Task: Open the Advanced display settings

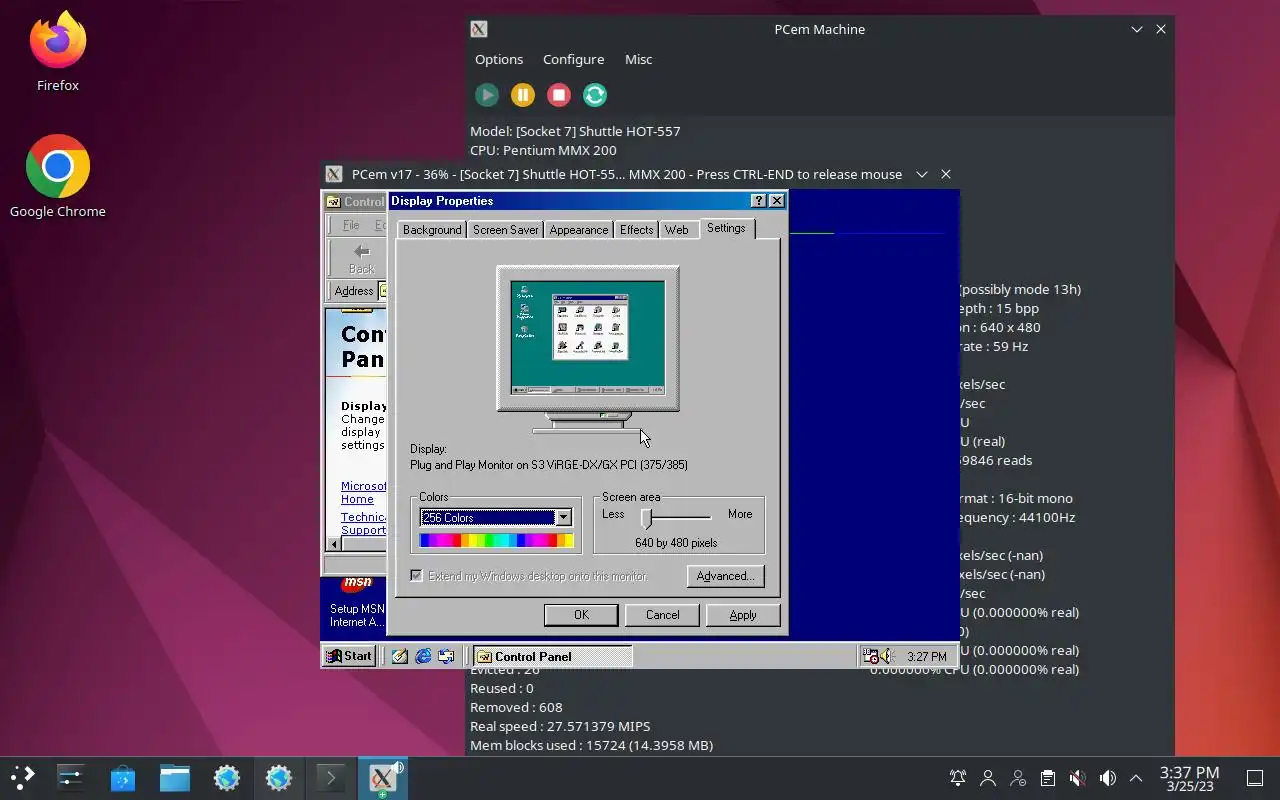Action: pyautogui.click(x=725, y=576)
